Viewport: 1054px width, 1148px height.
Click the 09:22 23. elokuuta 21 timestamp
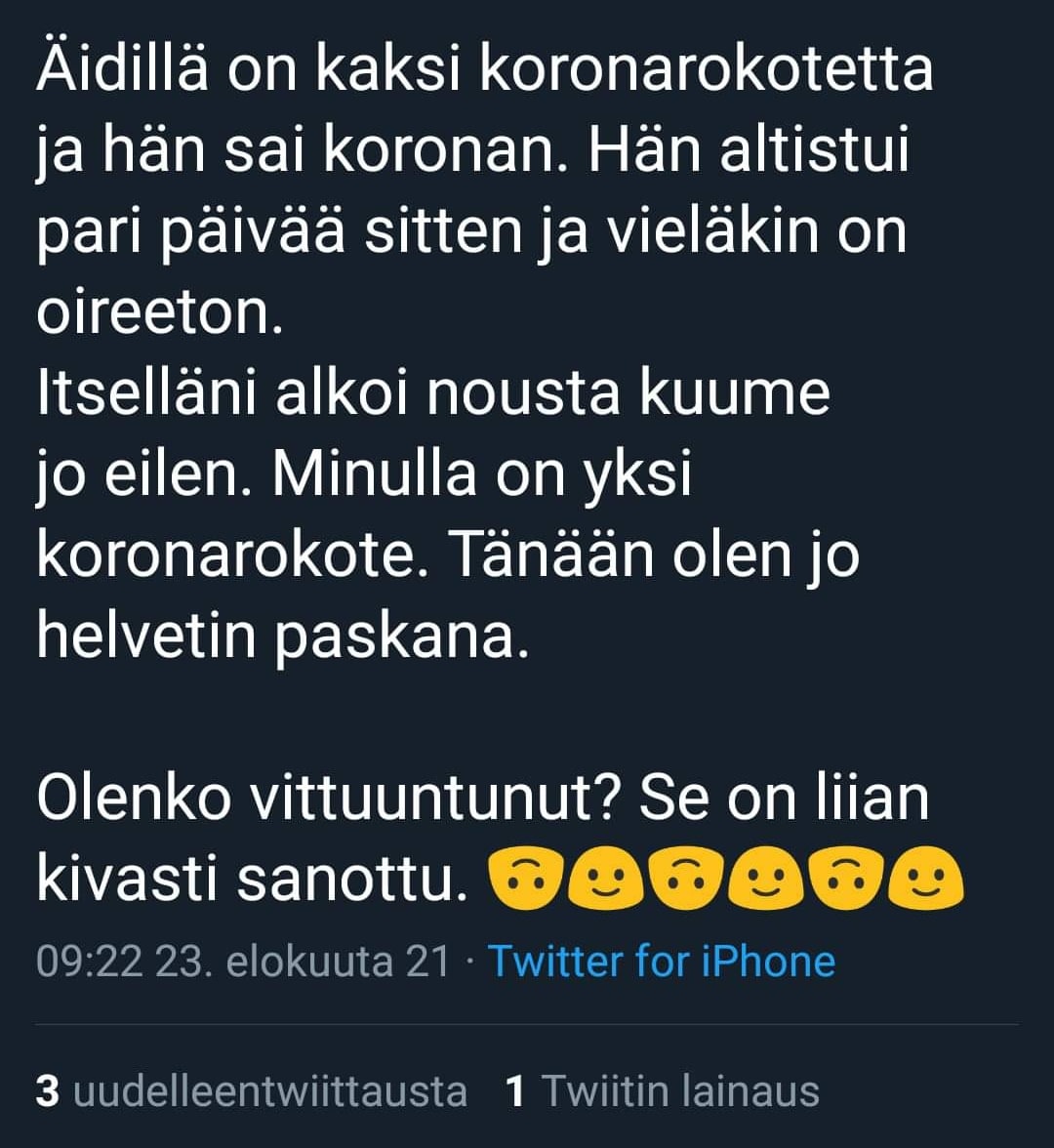coord(242,962)
